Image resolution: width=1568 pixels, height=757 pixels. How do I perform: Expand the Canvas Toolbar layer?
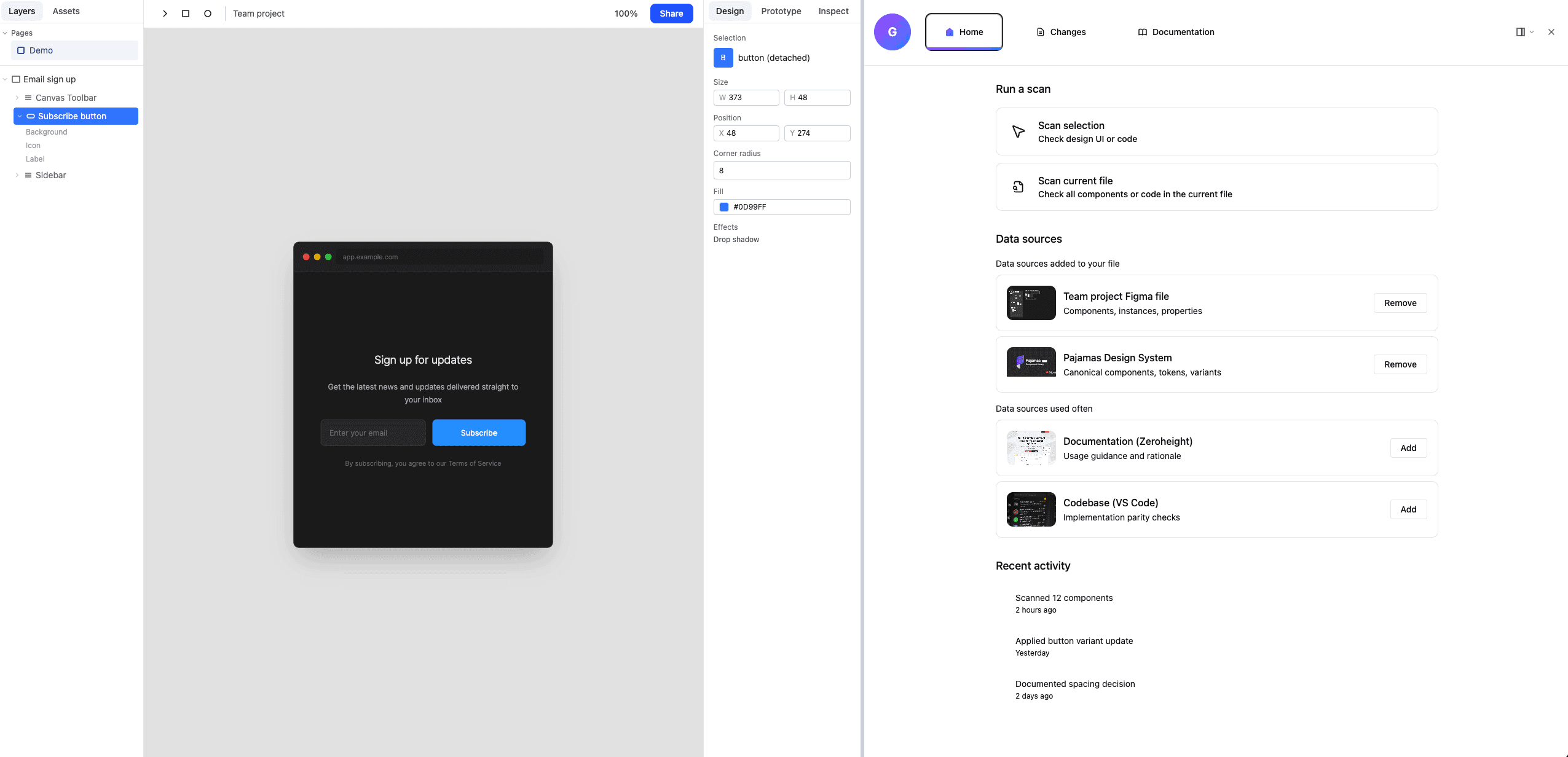coord(17,98)
